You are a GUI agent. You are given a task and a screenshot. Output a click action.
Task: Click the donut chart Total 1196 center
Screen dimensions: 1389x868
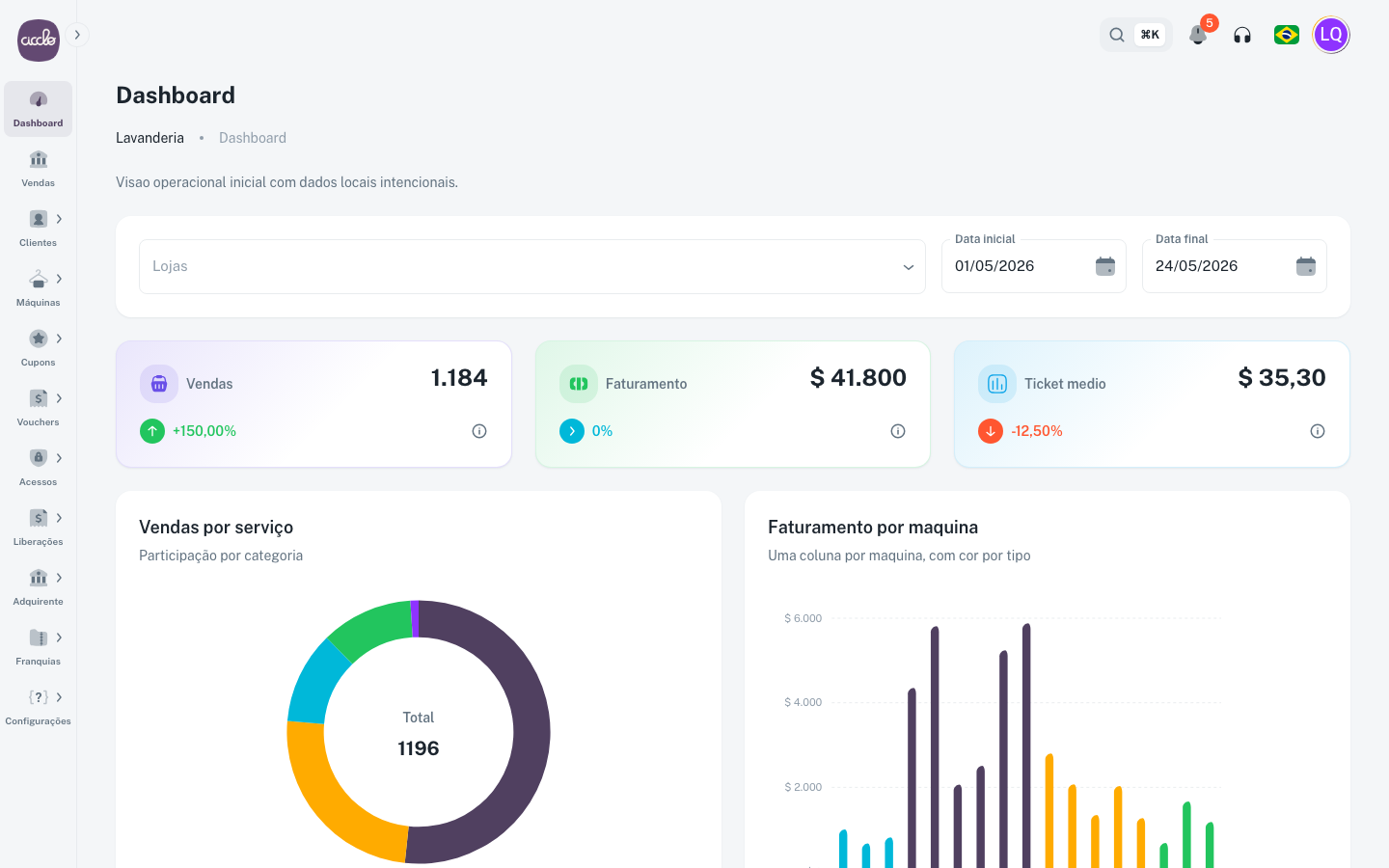coord(419,734)
